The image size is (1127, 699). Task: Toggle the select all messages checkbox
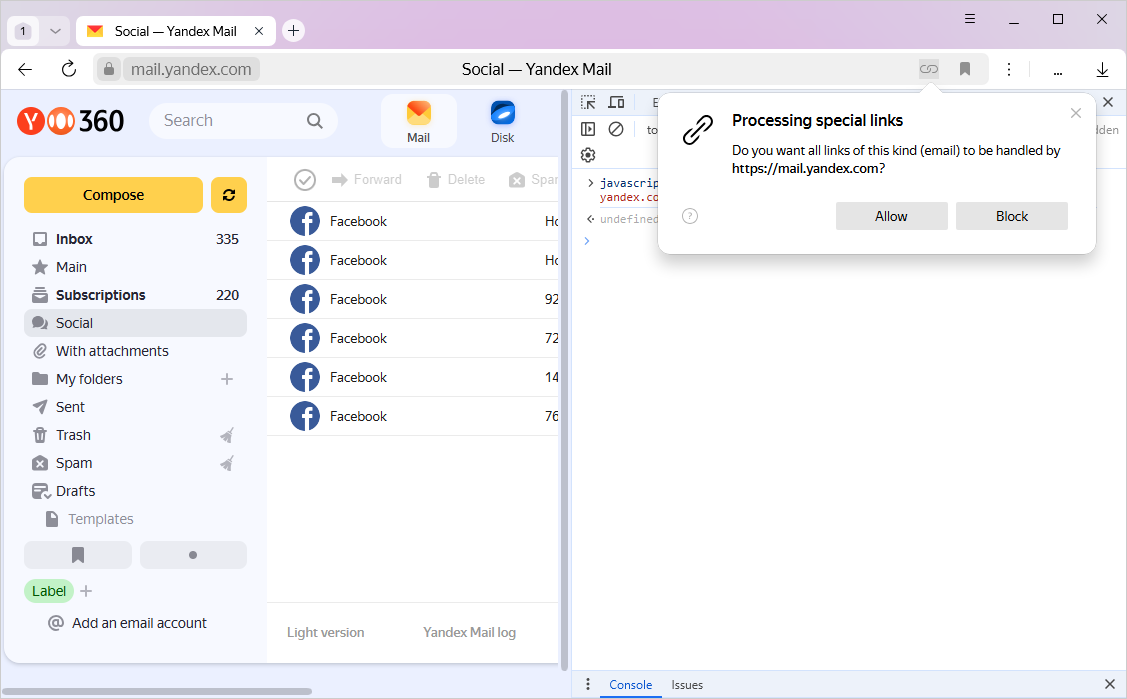click(x=305, y=180)
